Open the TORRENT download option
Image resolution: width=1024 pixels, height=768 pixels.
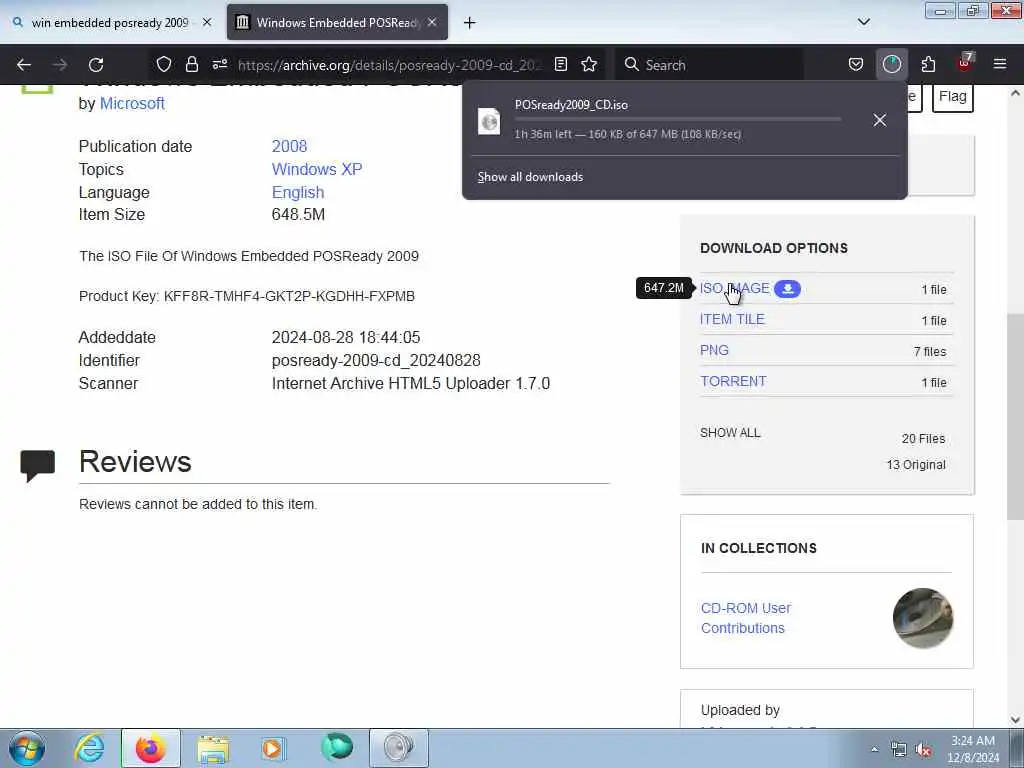point(733,381)
